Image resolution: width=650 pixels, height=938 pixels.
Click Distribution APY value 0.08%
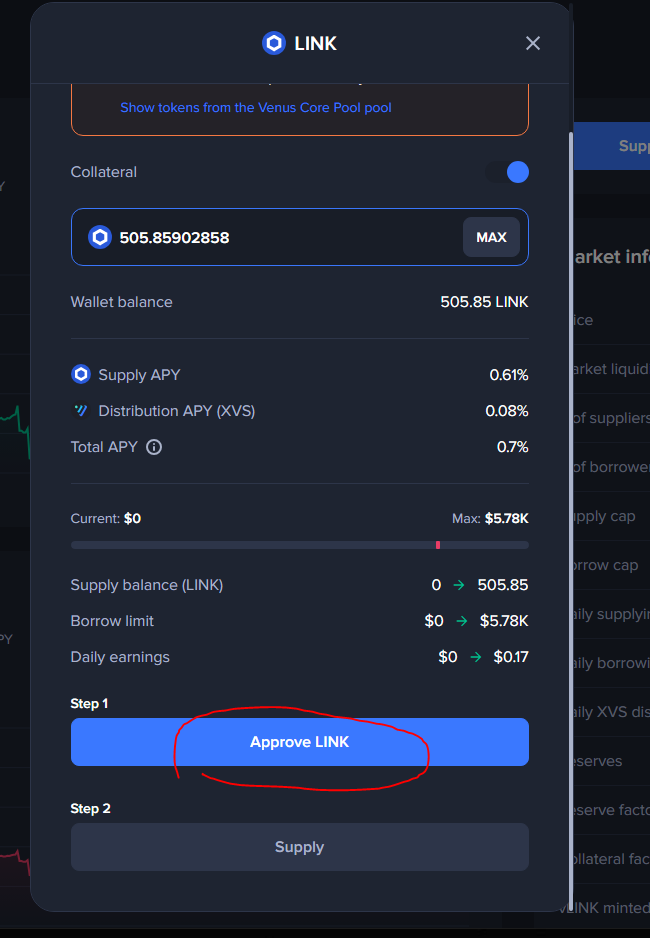507,411
